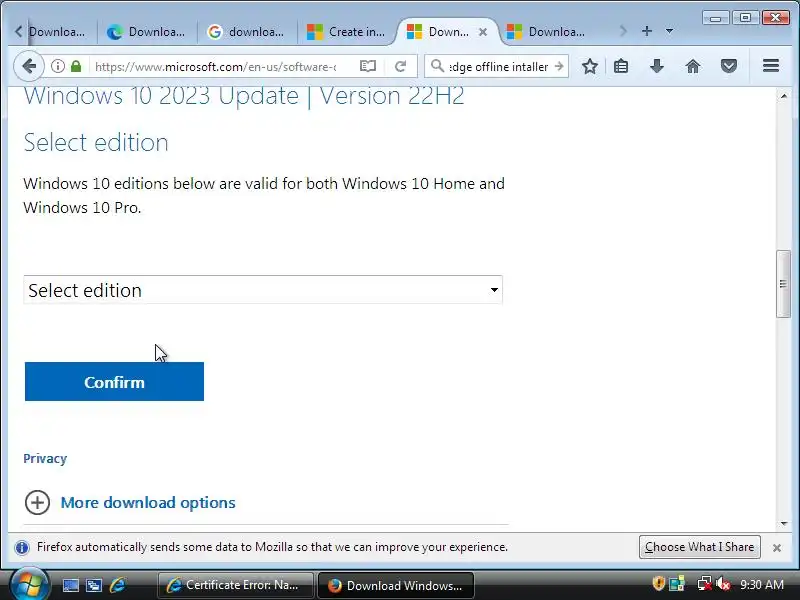
Task: List all tabs dropdown arrow
Action: click(x=669, y=31)
